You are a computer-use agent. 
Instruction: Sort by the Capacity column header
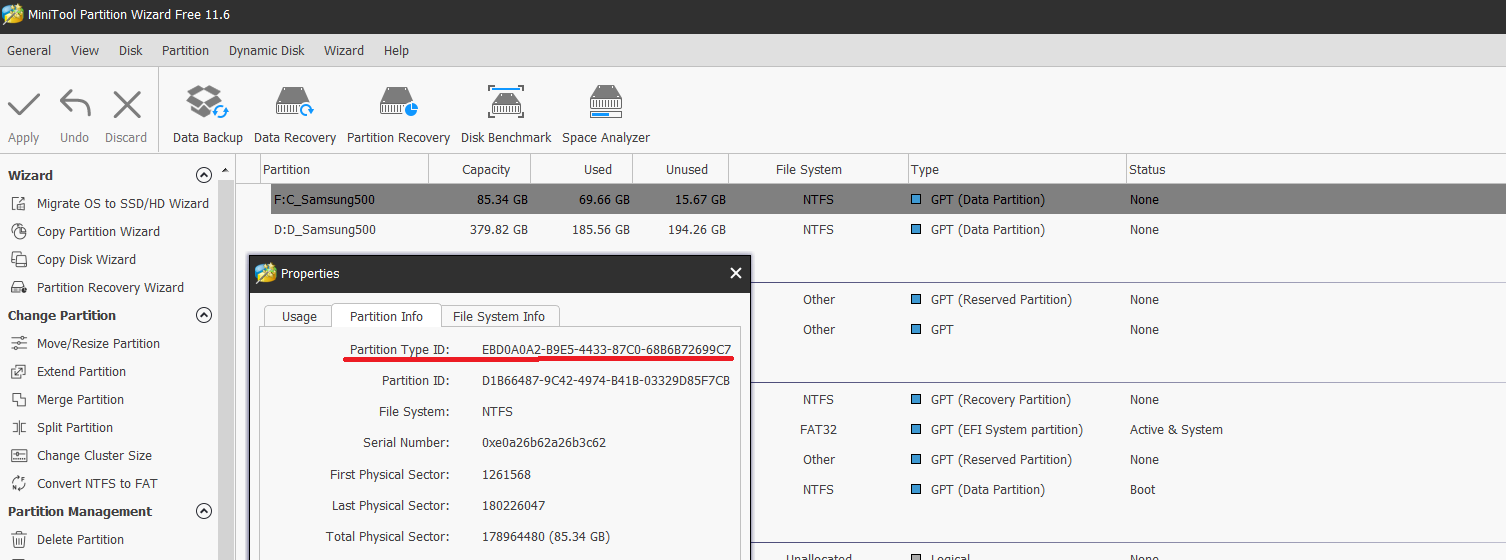(486, 169)
